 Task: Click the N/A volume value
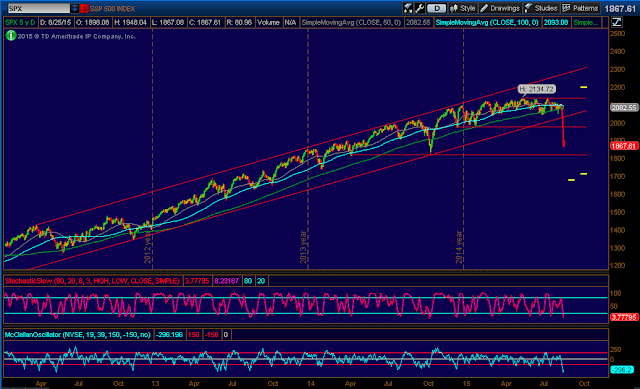(290, 22)
